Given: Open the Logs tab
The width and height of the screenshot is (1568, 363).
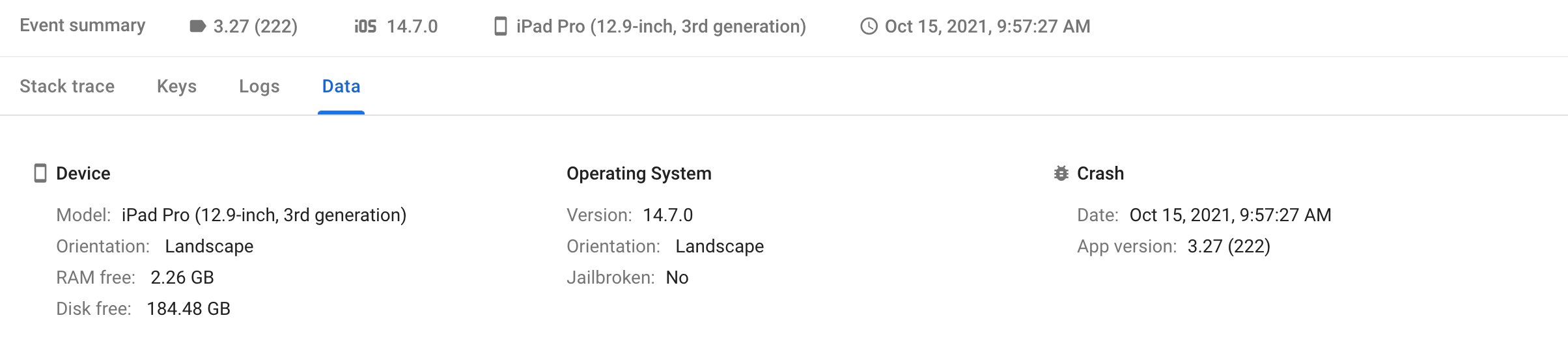Looking at the screenshot, I should (259, 86).
